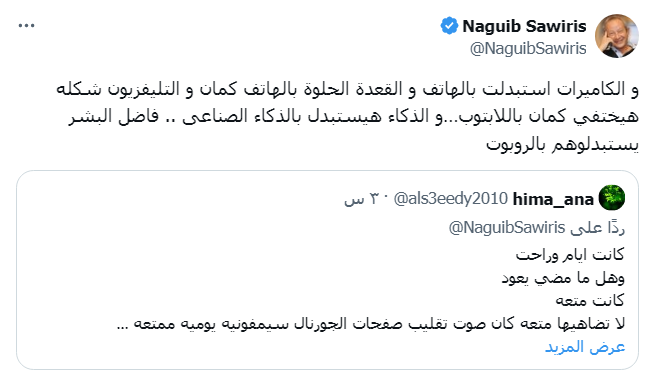Open the Naguib Sawiris display name
Viewport: 653px width, 384px height.
click(524, 26)
